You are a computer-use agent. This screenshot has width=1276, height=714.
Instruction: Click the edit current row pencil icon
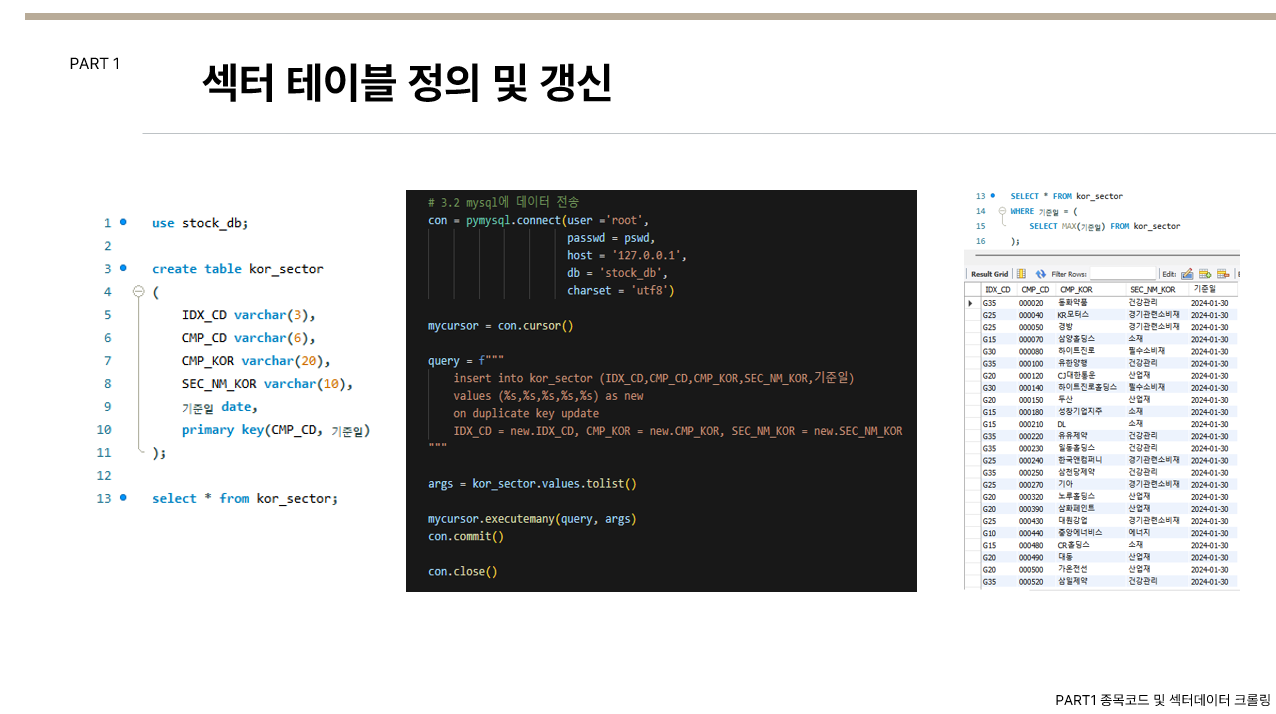coord(1187,274)
